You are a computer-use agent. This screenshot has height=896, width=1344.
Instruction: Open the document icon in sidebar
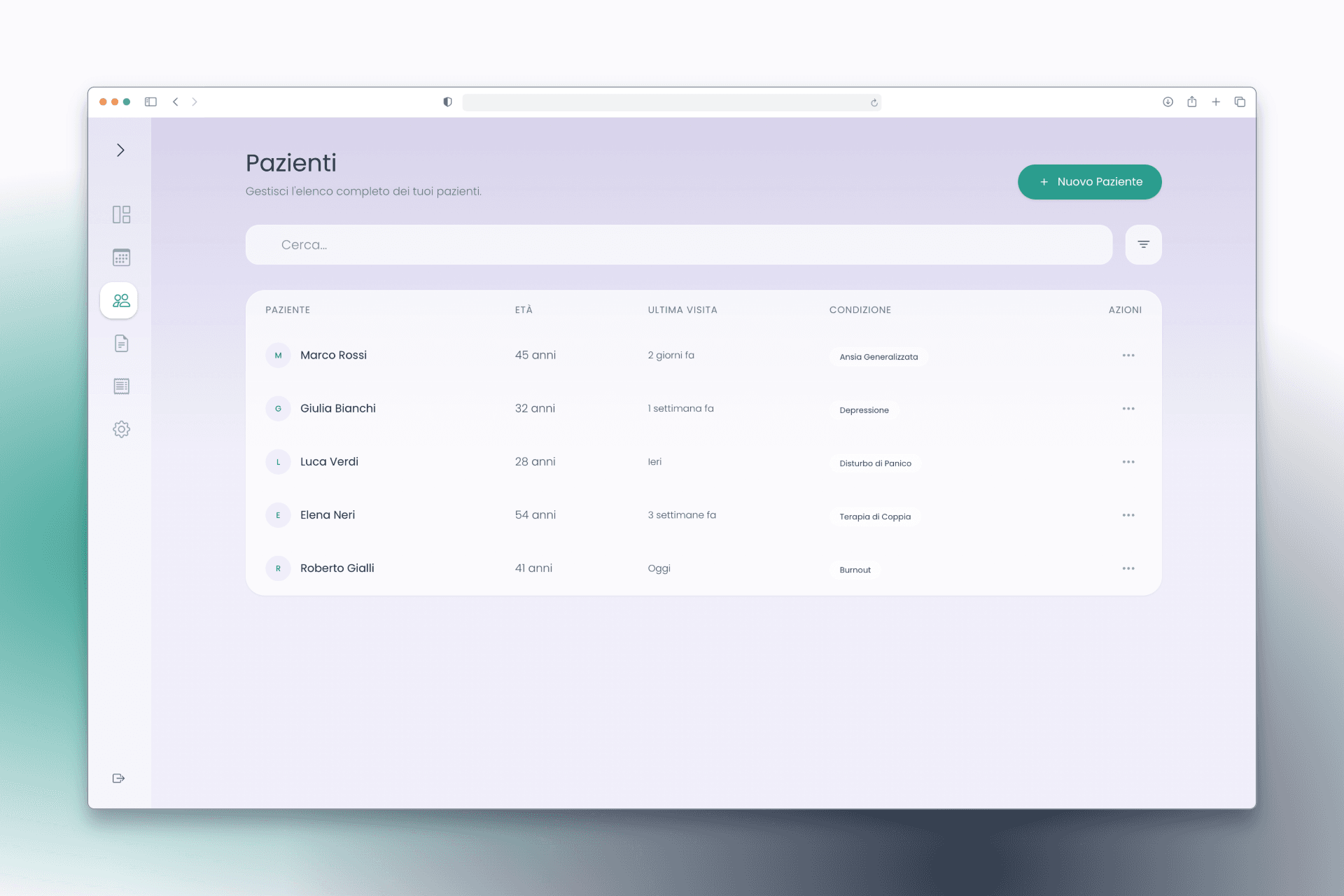pyautogui.click(x=121, y=344)
